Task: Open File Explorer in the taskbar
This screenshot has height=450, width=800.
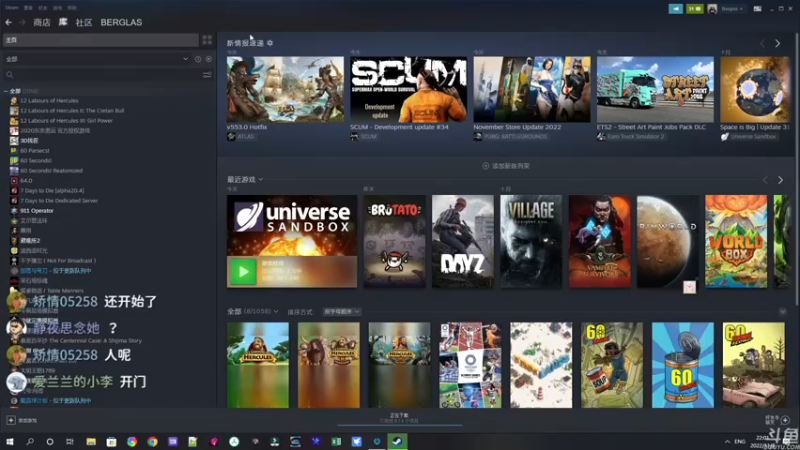Action: pyautogui.click(x=91, y=441)
